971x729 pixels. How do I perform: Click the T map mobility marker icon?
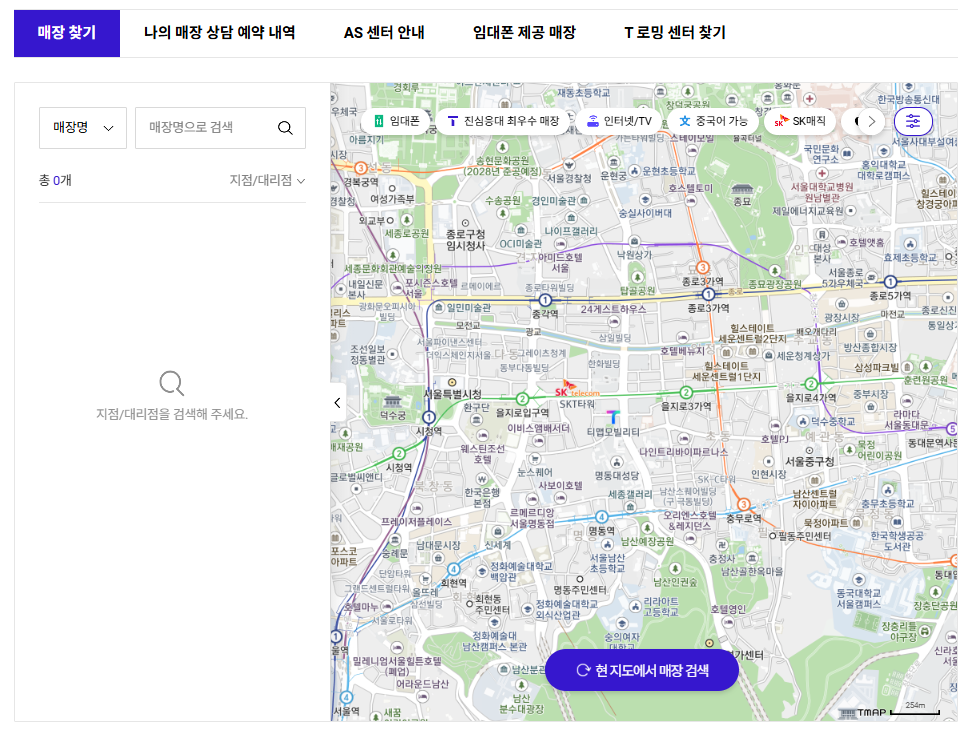tap(613, 415)
